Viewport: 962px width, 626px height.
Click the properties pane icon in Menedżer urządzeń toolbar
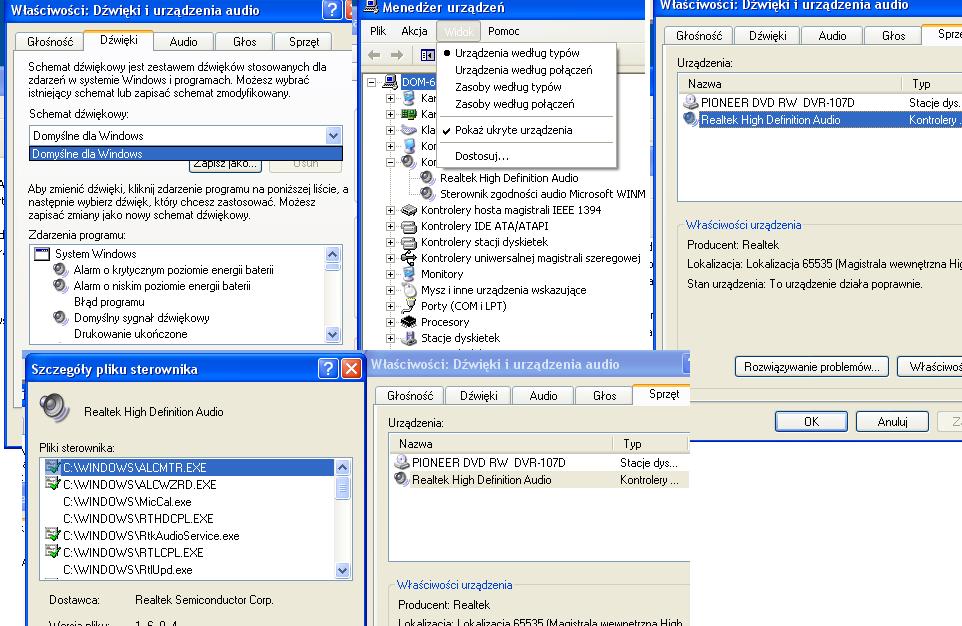[x=428, y=55]
